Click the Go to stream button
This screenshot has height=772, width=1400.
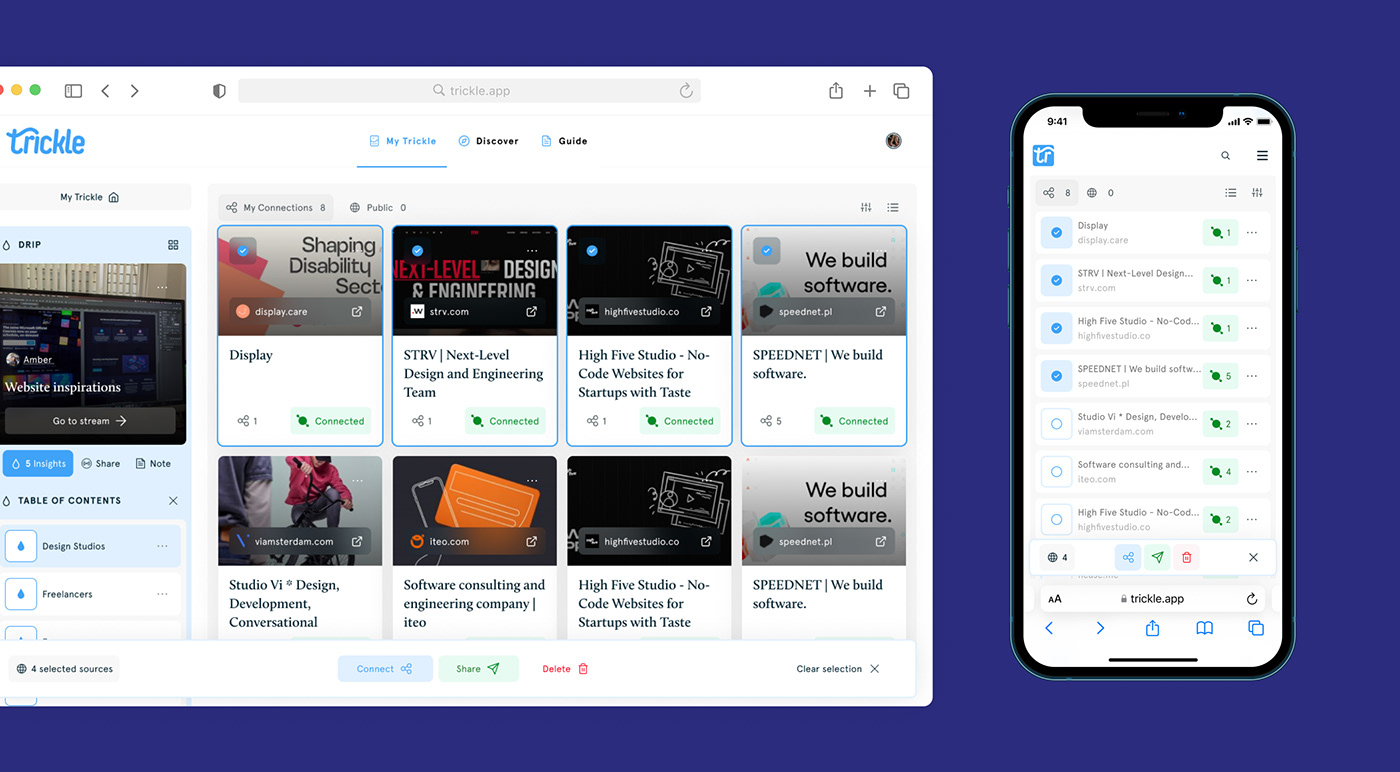coord(90,421)
